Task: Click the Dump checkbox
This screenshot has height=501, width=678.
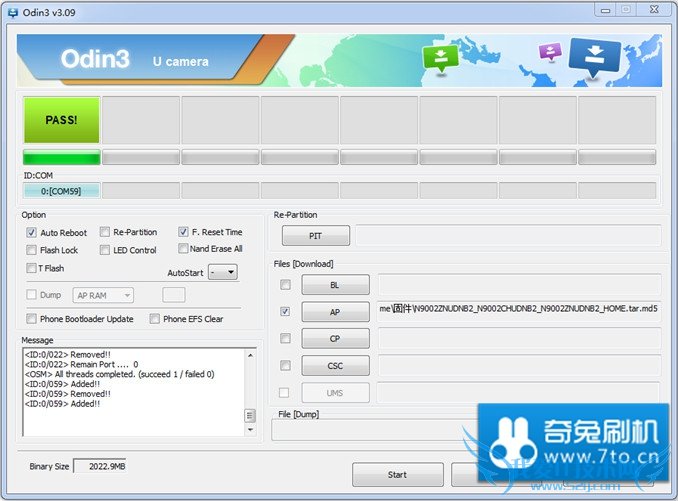Action: coord(31,295)
